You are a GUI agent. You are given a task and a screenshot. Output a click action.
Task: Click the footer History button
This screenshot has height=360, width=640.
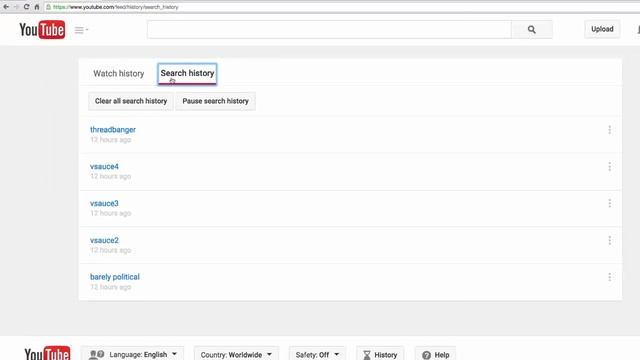(x=380, y=354)
